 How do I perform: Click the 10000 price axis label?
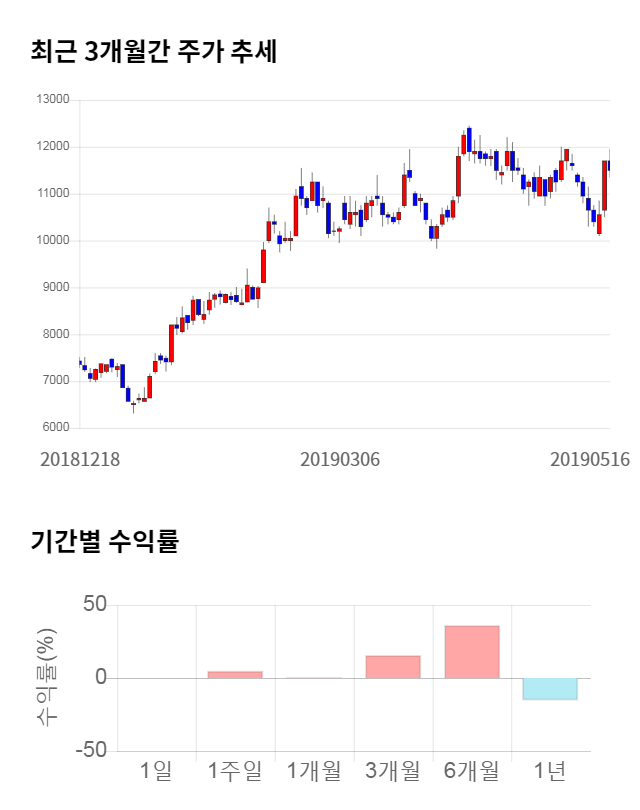point(52,241)
